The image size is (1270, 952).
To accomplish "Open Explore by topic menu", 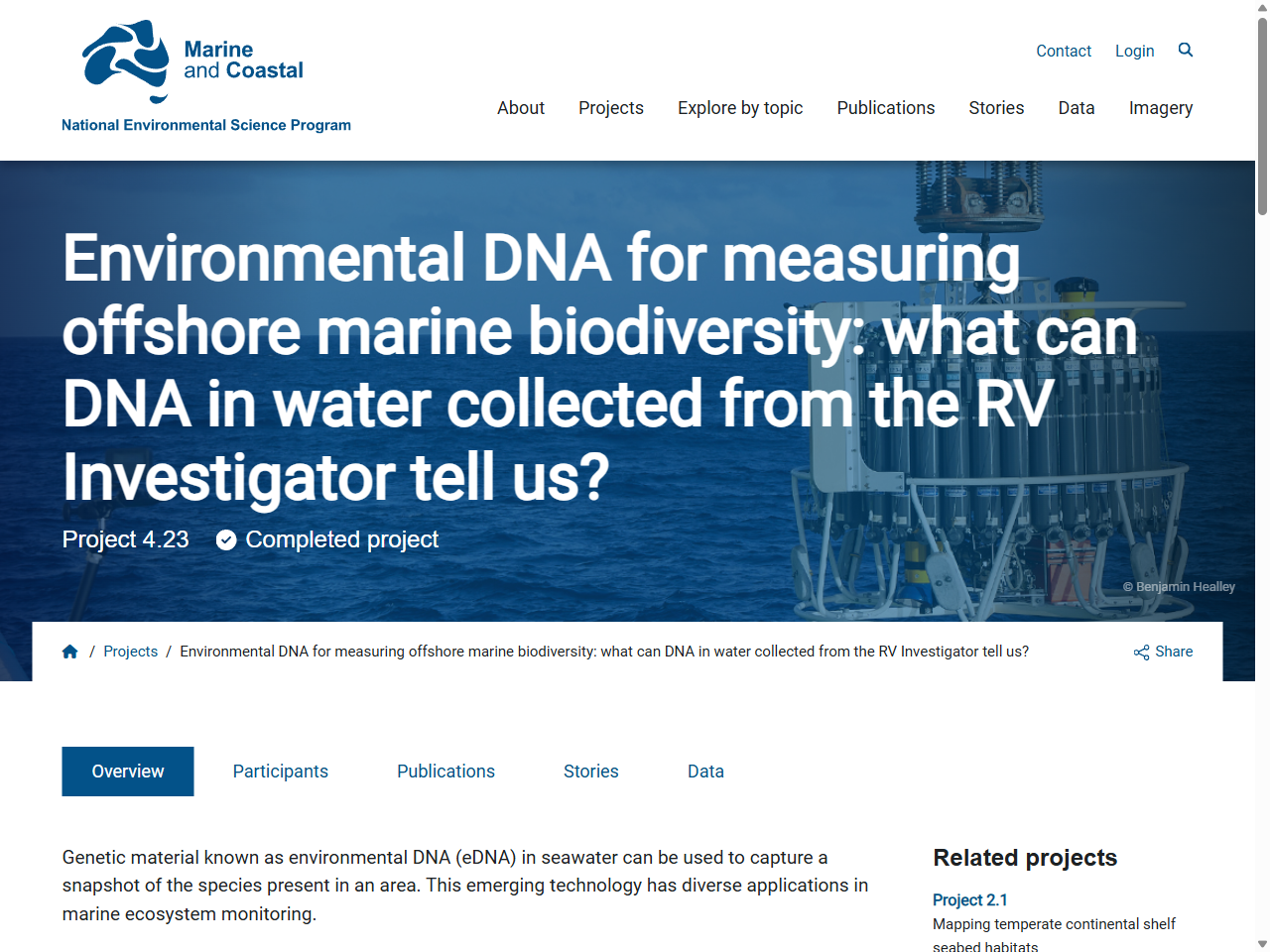I will [x=740, y=108].
